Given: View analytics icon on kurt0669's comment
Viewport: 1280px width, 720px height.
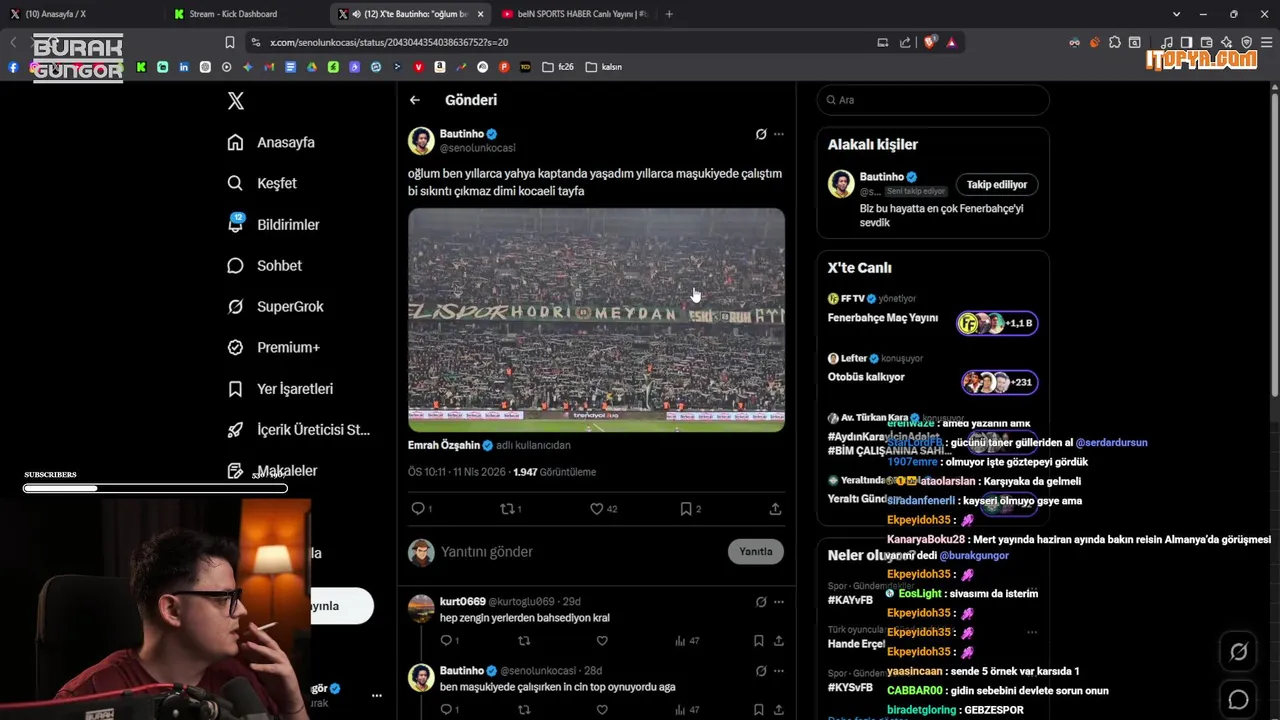Looking at the screenshot, I should (680, 641).
